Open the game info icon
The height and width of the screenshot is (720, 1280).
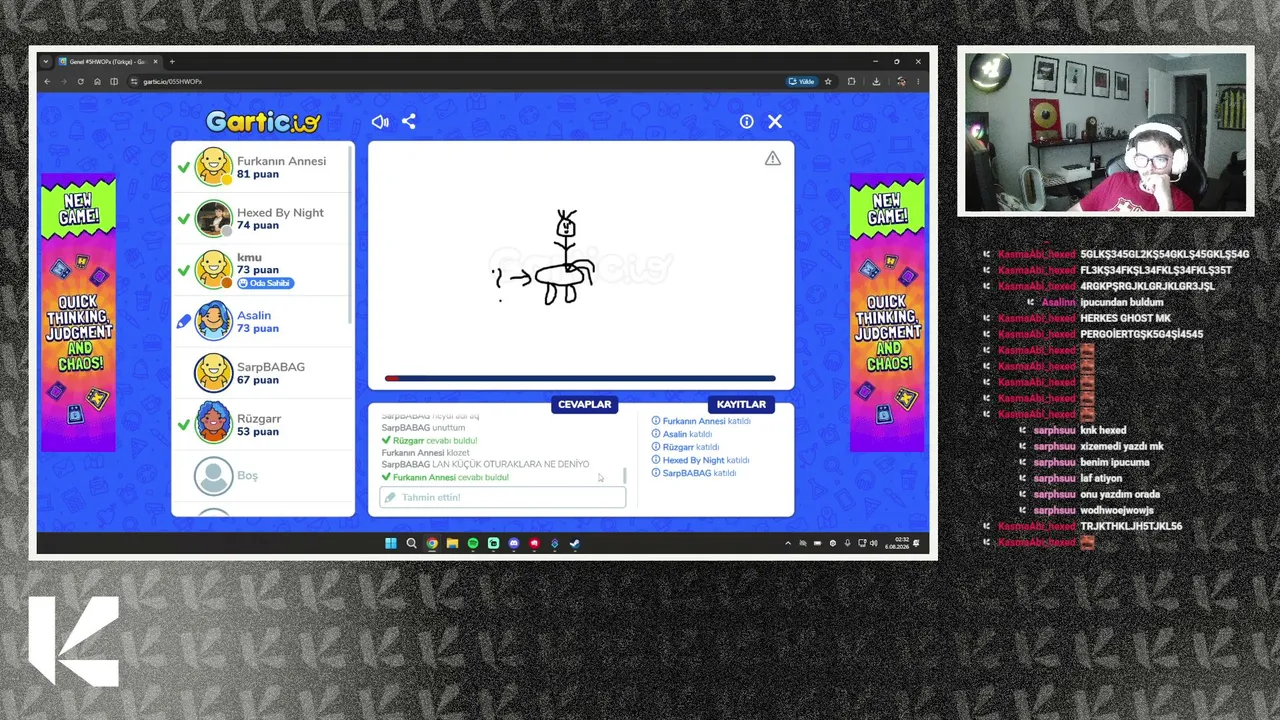click(746, 121)
